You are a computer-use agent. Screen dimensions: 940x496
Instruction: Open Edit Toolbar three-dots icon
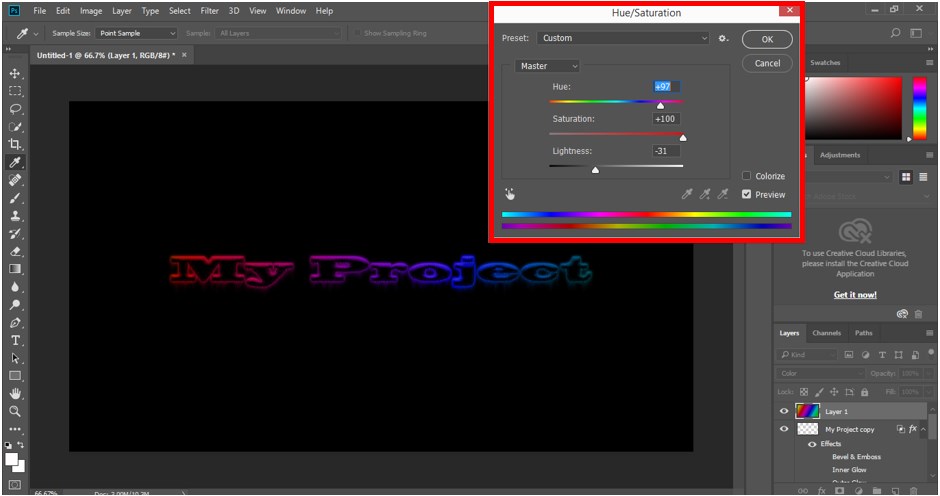tap(14, 429)
